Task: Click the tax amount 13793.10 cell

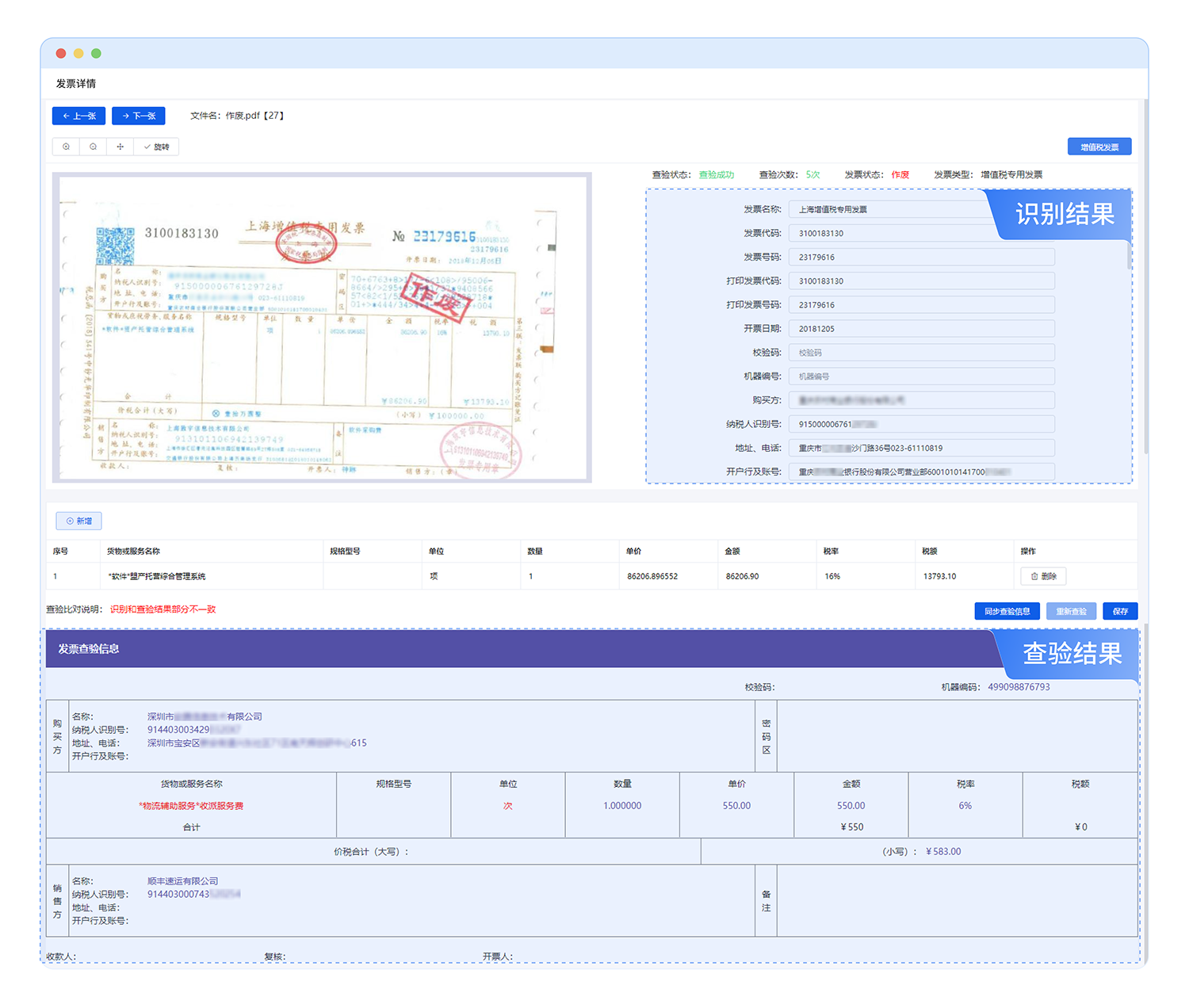Action: (939, 576)
